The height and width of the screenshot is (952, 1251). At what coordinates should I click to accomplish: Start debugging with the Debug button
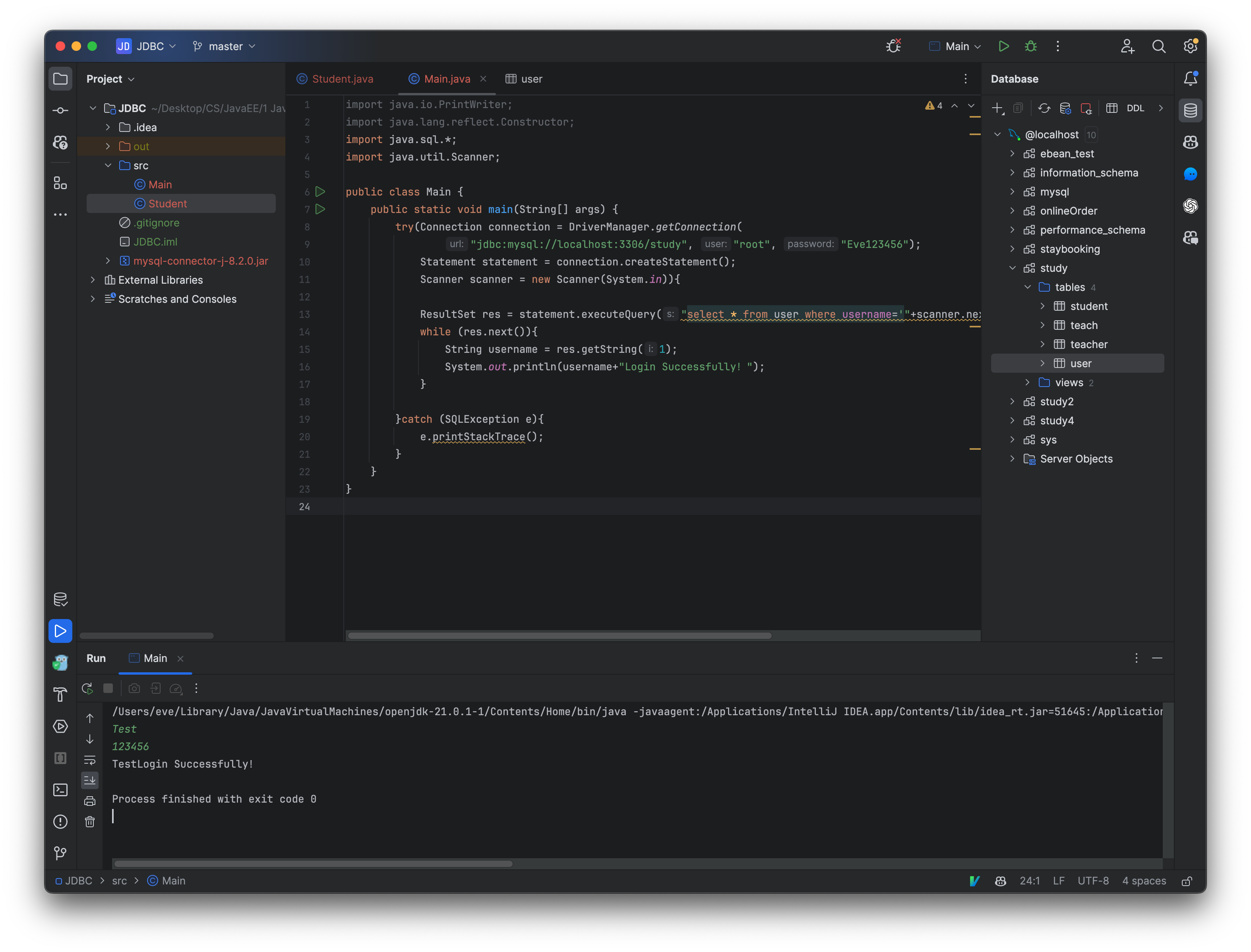coord(1030,46)
